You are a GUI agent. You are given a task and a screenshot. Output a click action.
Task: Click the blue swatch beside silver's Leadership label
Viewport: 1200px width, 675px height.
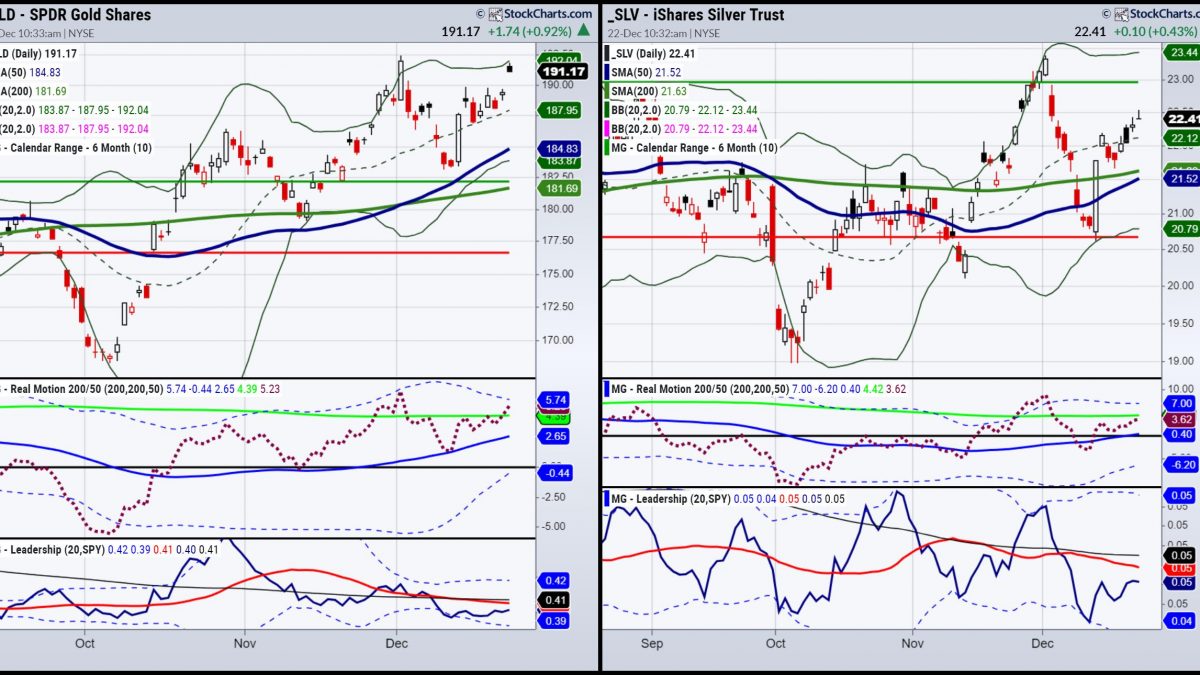608,497
